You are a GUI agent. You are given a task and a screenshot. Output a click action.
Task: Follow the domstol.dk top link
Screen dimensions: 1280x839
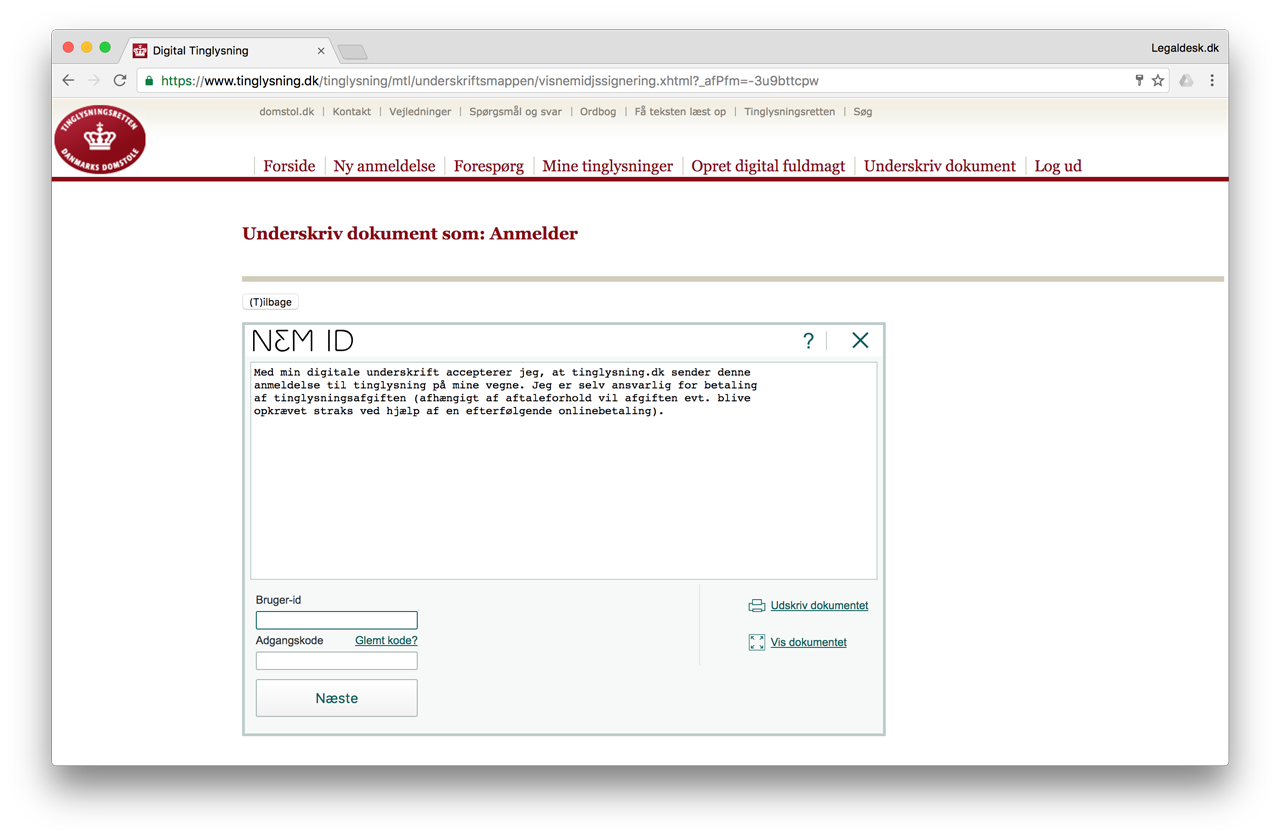pyautogui.click(x=286, y=112)
